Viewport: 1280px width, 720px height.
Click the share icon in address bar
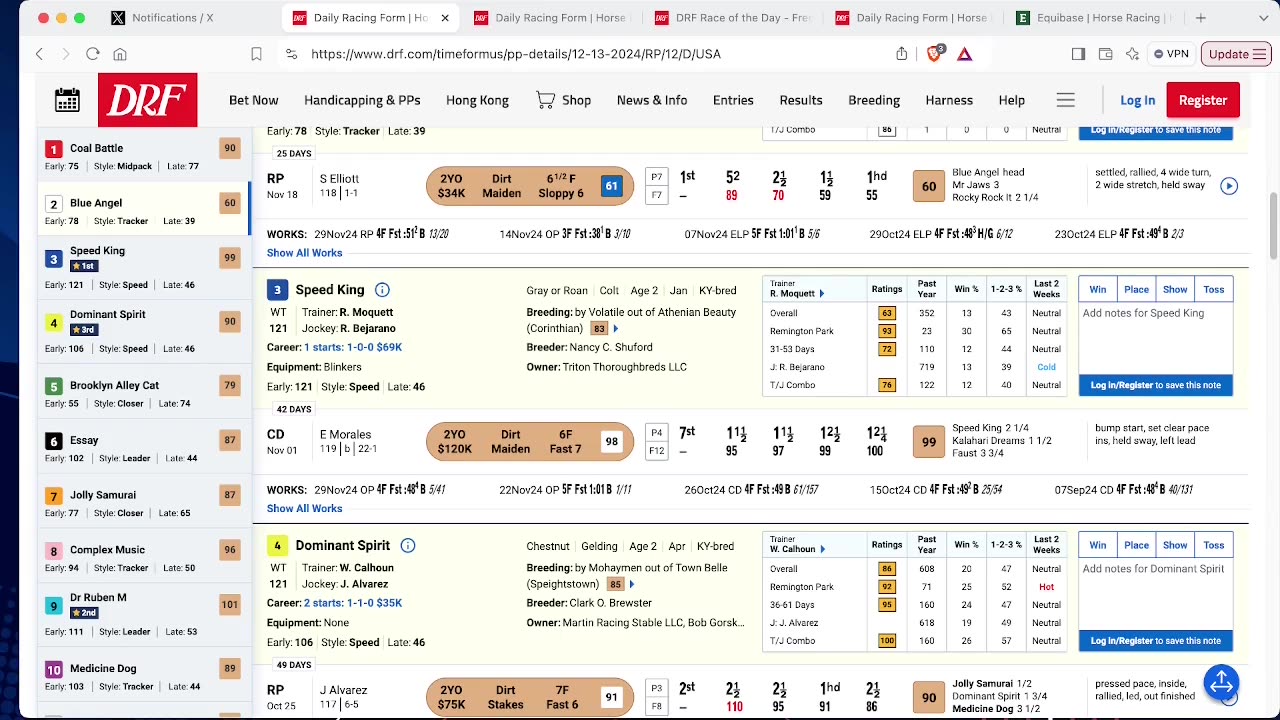click(902, 54)
